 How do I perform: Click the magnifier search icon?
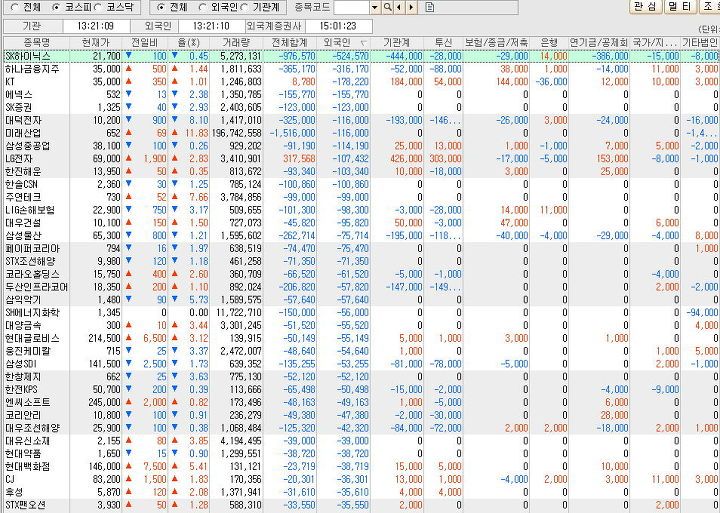point(388,7)
